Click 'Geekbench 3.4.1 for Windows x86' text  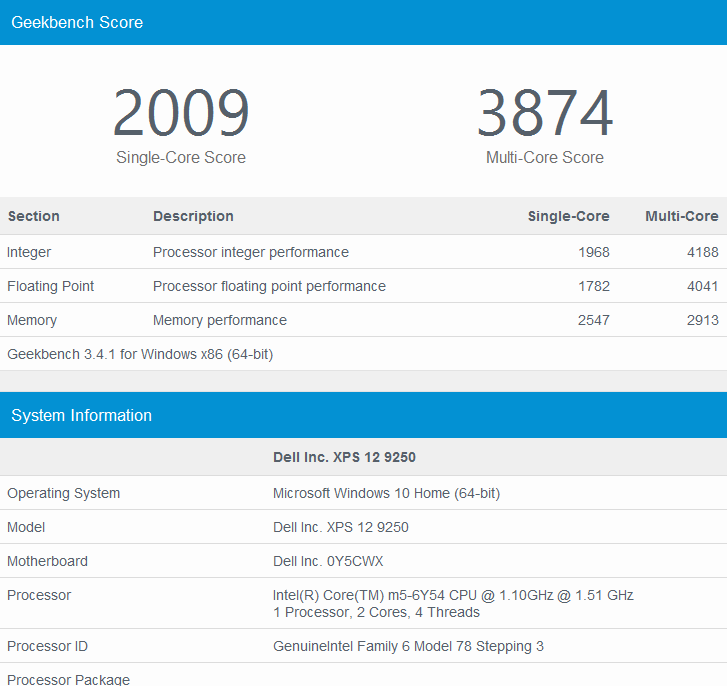pyautogui.click(x=140, y=354)
